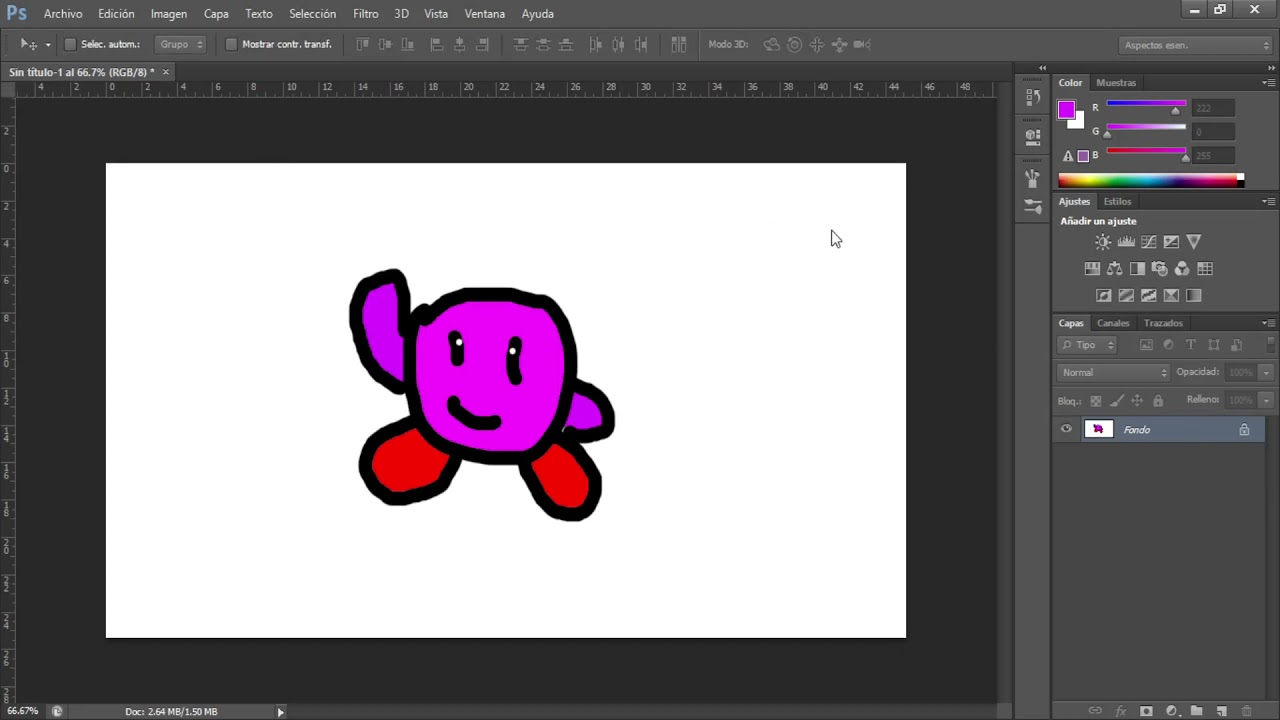
Task: Toggle Mostrar contr. transf. checkbox
Action: [x=231, y=44]
